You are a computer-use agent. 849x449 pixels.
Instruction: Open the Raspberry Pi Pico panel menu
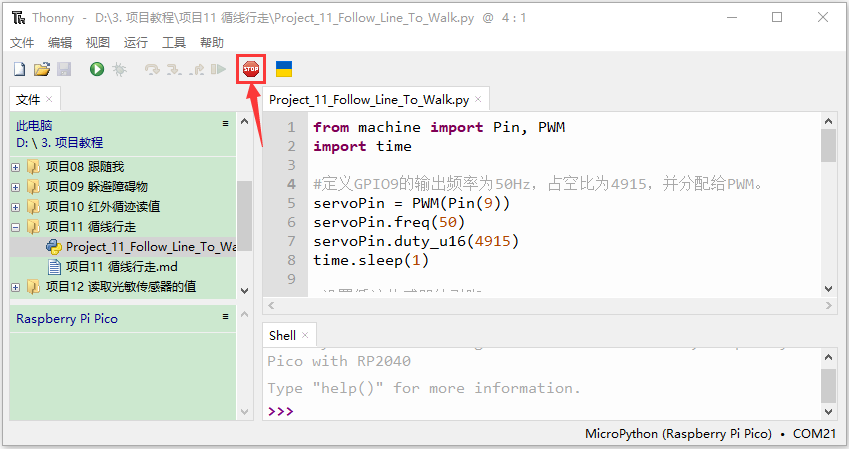point(225,316)
